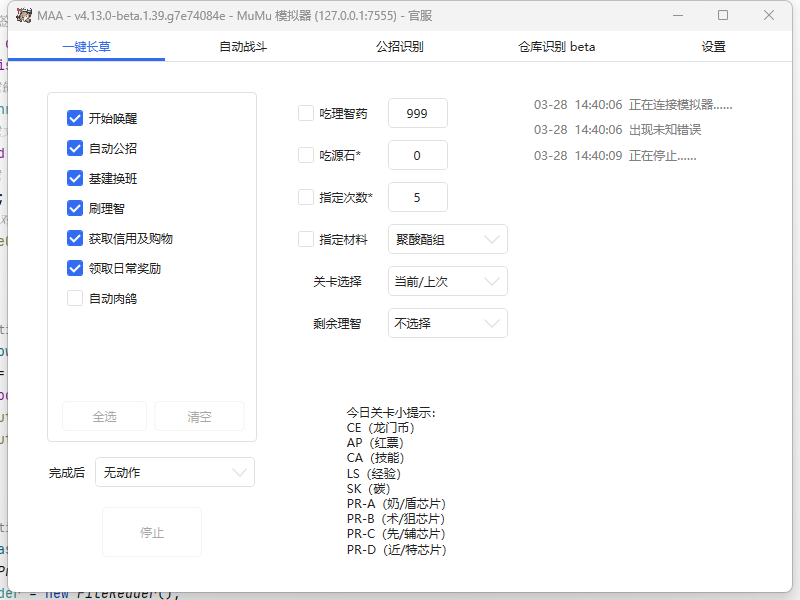Click the 全选 button
800x600 pixels.
(104, 416)
